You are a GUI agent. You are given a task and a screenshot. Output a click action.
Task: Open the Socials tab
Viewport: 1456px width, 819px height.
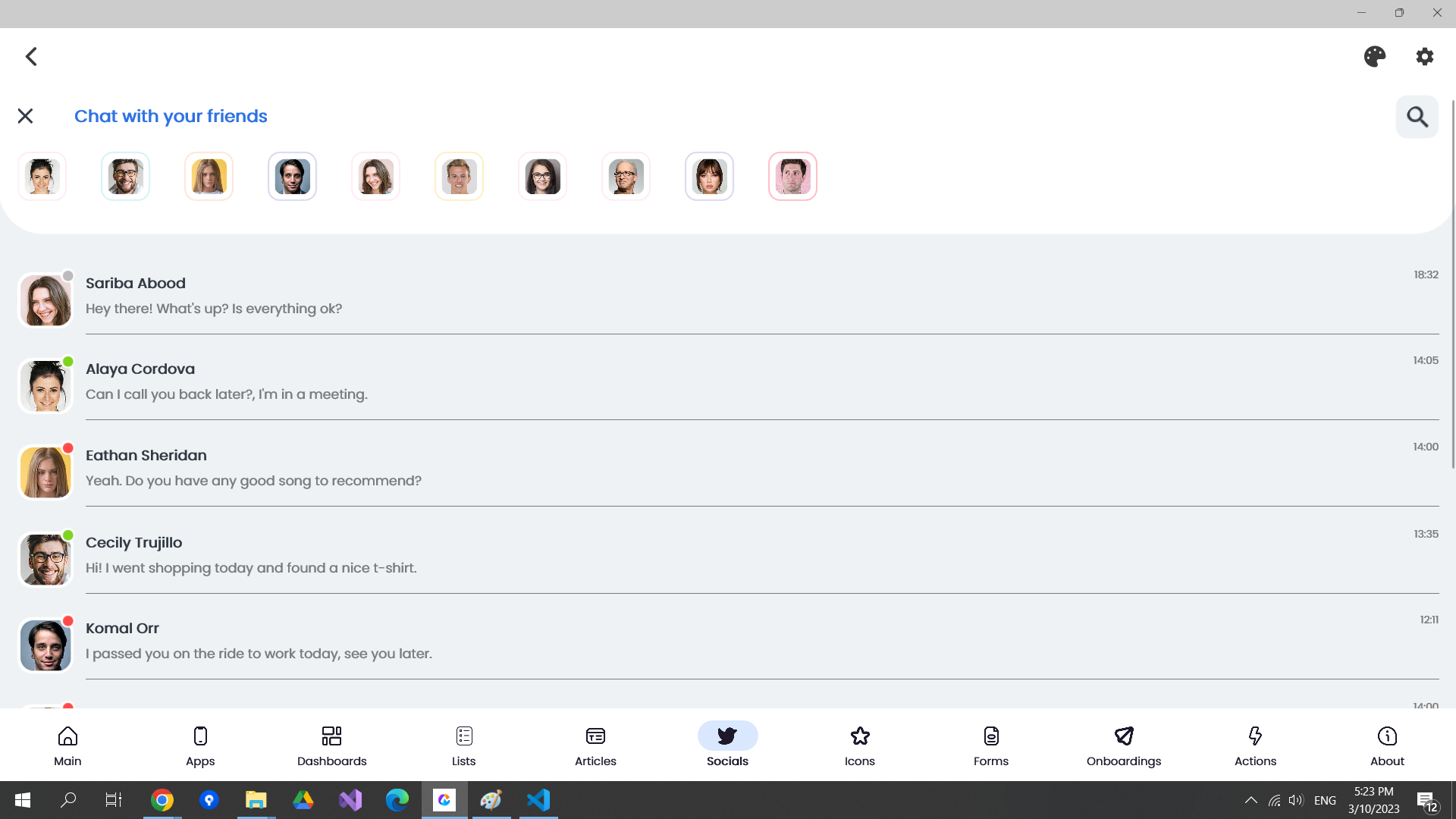727,744
